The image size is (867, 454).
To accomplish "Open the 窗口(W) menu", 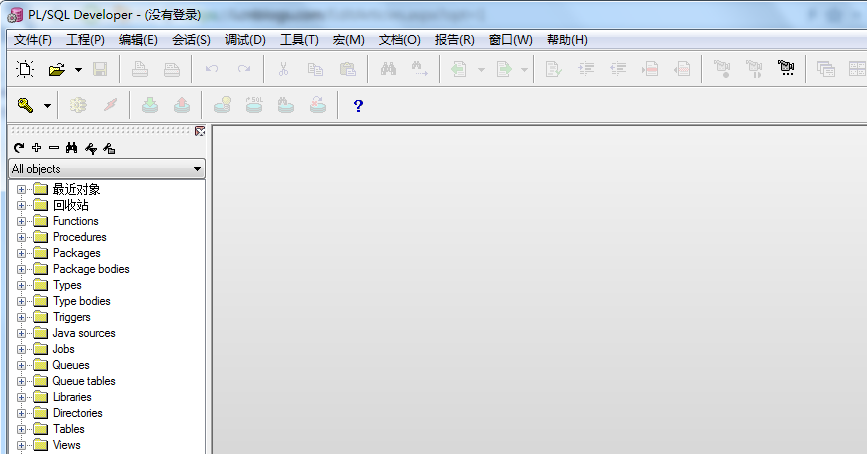I will 511,40.
